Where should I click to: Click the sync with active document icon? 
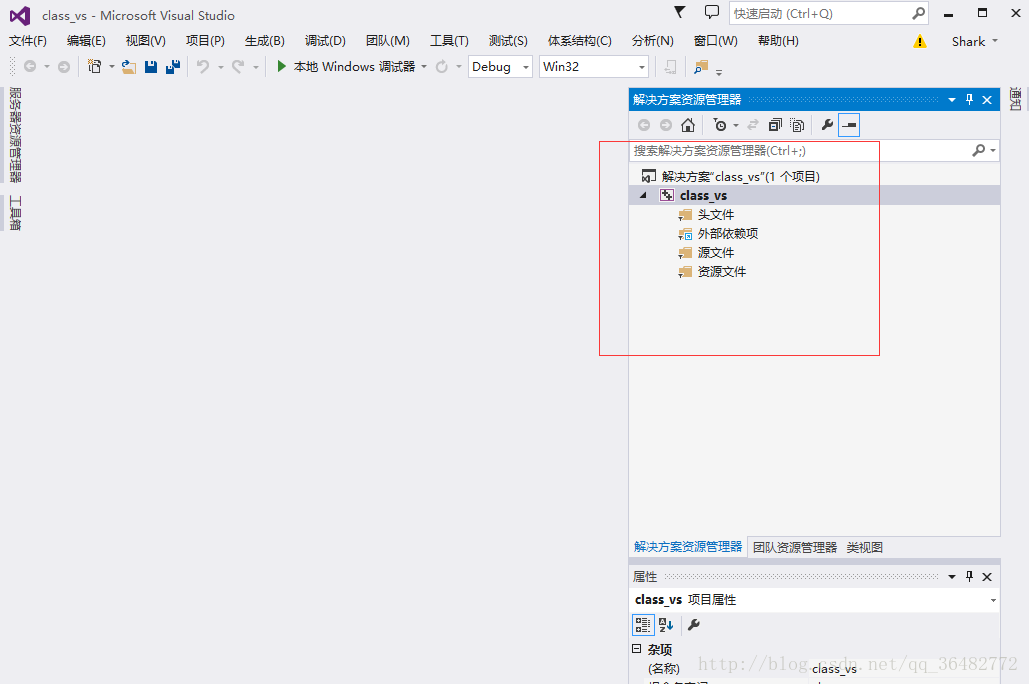[753, 125]
